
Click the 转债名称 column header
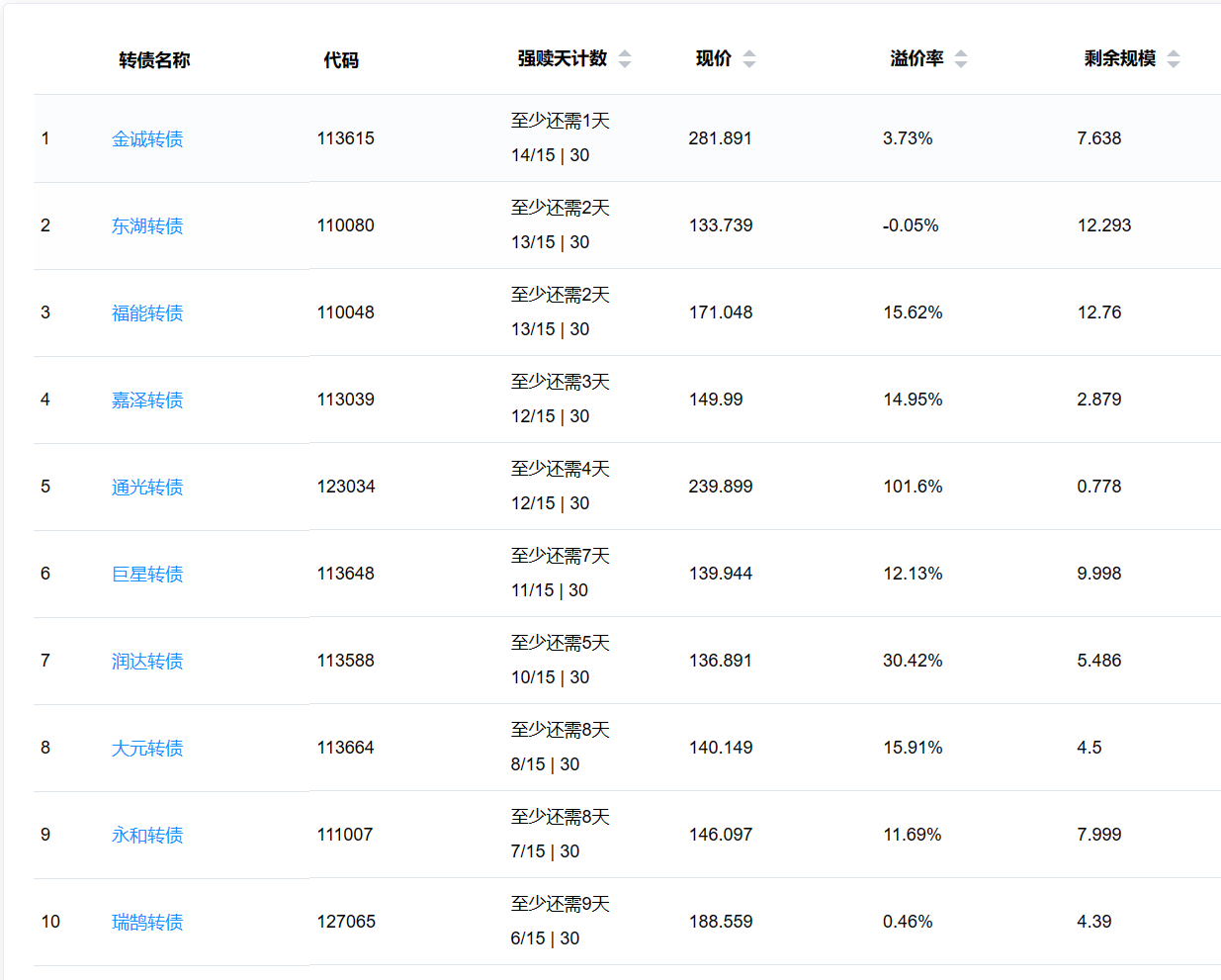[154, 60]
